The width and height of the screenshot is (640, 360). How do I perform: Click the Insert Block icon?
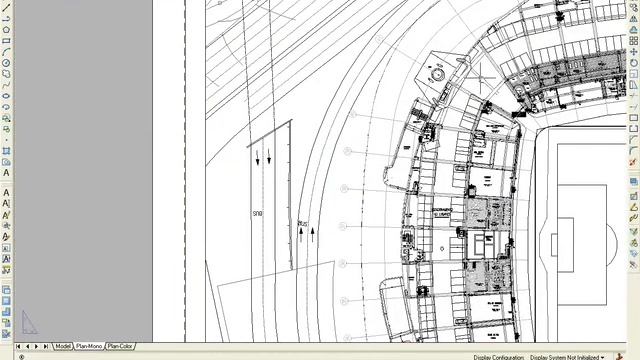[x=6, y=118]
